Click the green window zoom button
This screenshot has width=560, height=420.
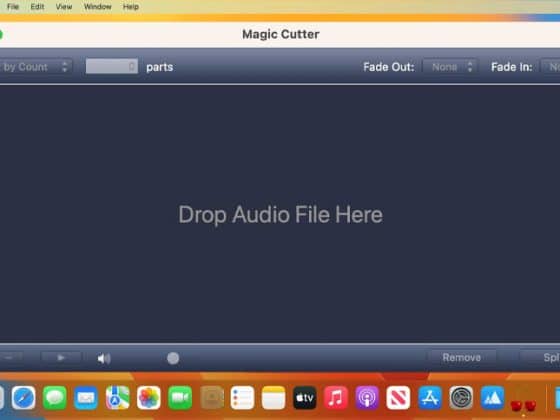click(1, 35)
